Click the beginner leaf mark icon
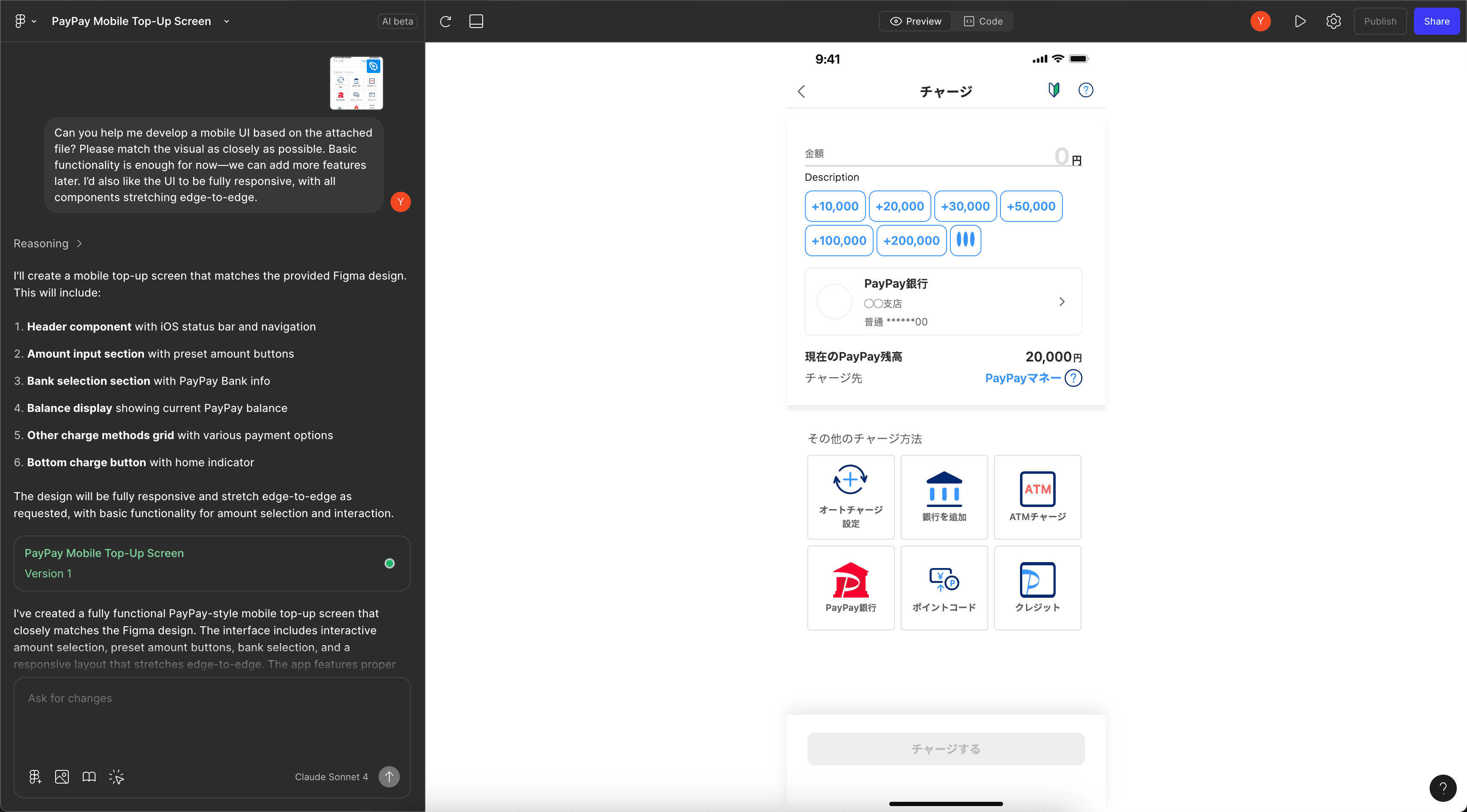The image size is (1467, 812). coord(1054,90)
